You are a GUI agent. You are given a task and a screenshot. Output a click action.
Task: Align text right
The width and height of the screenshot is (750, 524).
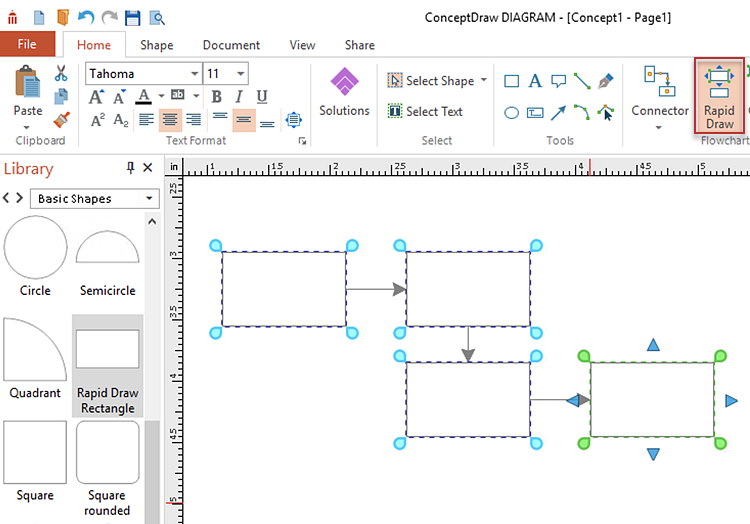point(193,120)
